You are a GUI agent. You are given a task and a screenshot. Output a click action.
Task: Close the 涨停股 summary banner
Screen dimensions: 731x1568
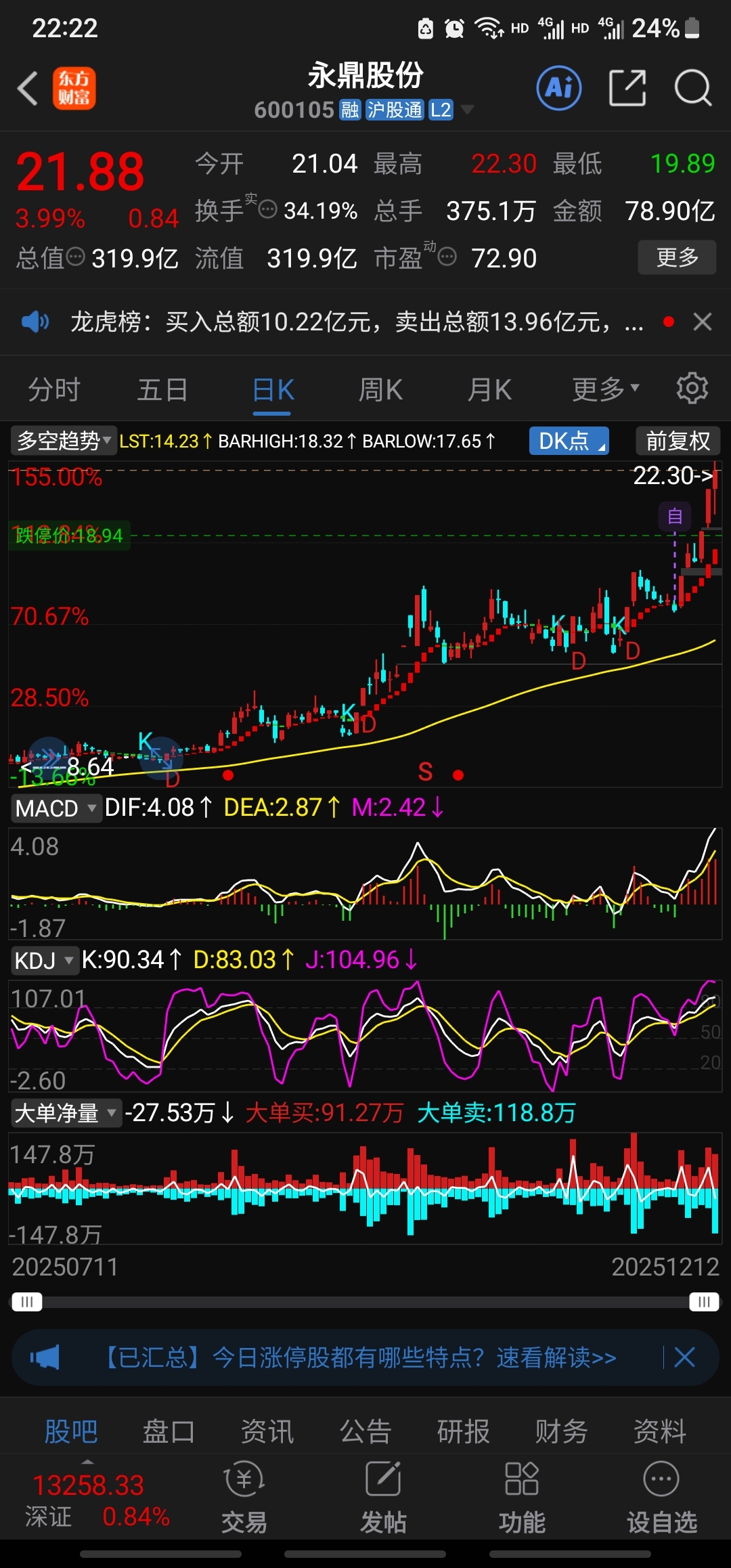pyautogui.click(x=684, y=1357)
